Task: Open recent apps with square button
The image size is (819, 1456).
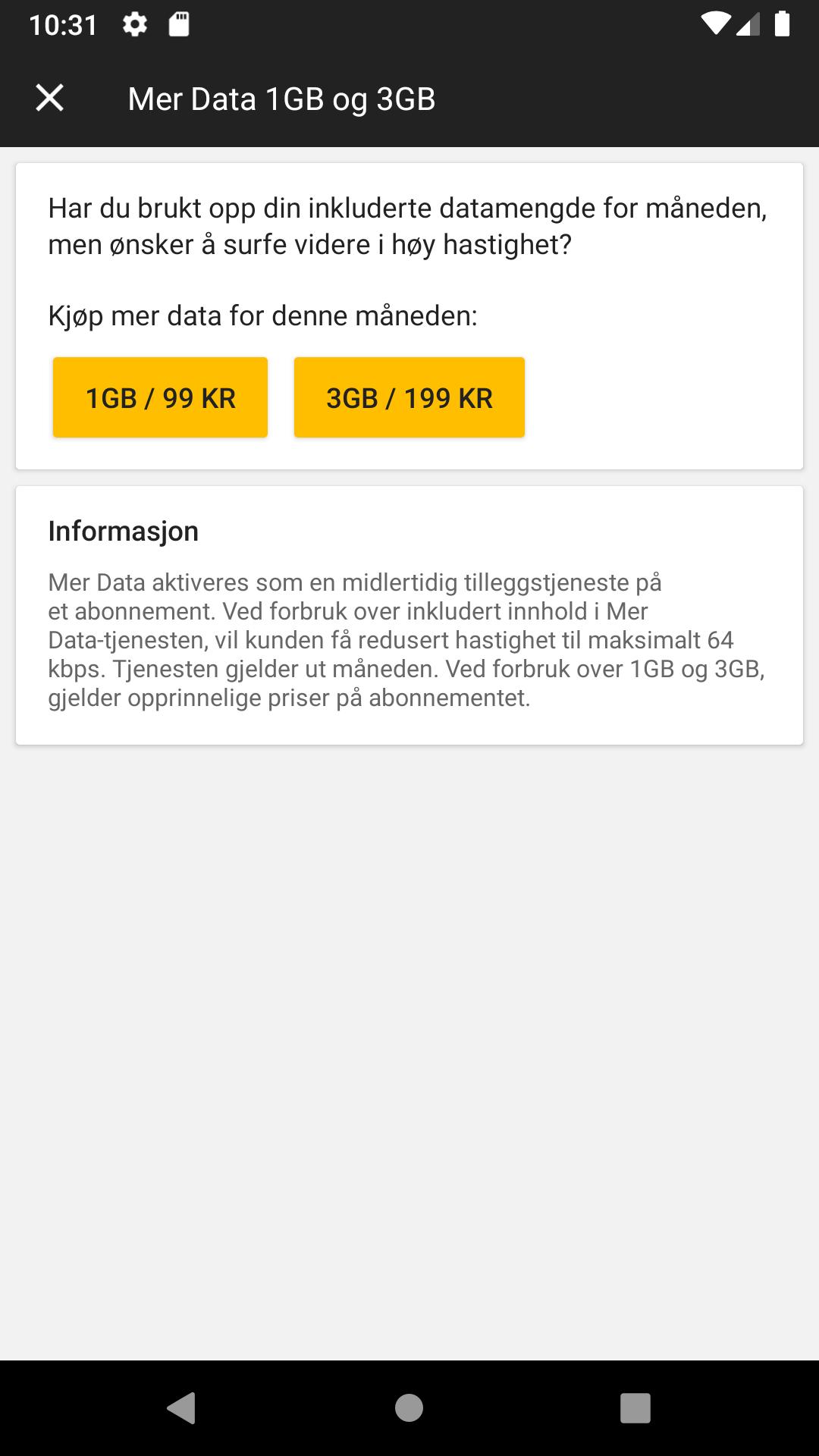Action: click(x=635, y=1408)
